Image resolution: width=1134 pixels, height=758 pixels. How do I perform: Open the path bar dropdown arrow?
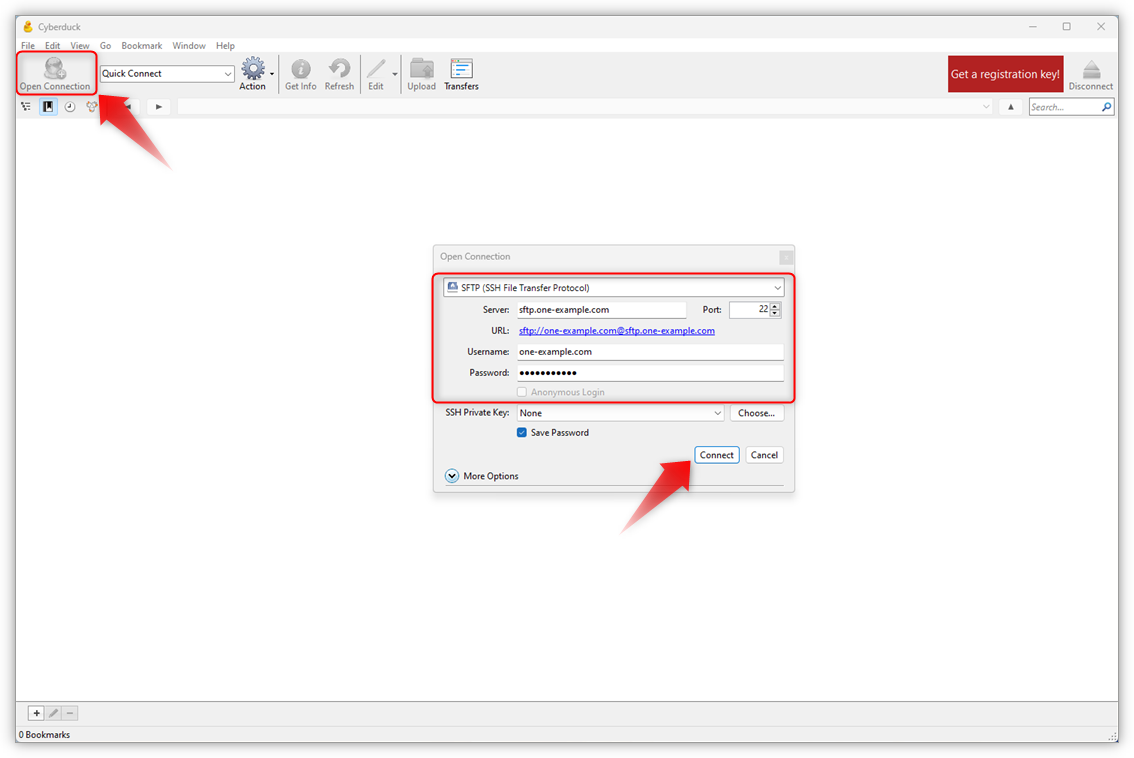(x=986, y=107)
